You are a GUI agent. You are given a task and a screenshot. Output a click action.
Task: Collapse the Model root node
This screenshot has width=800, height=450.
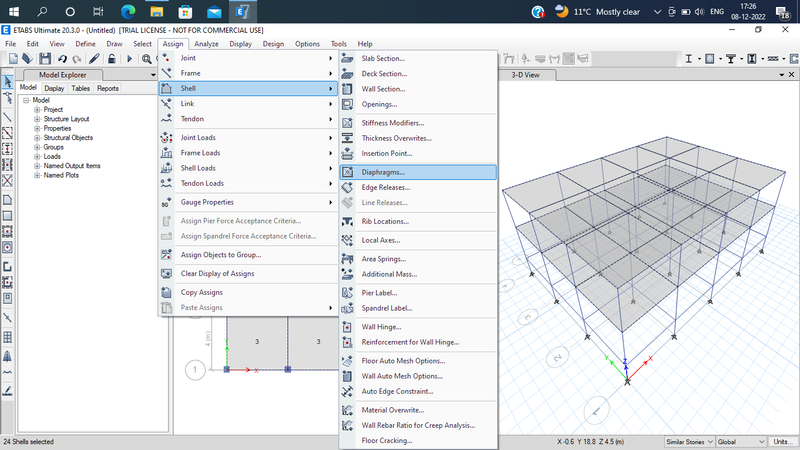[x=26, y=101]
